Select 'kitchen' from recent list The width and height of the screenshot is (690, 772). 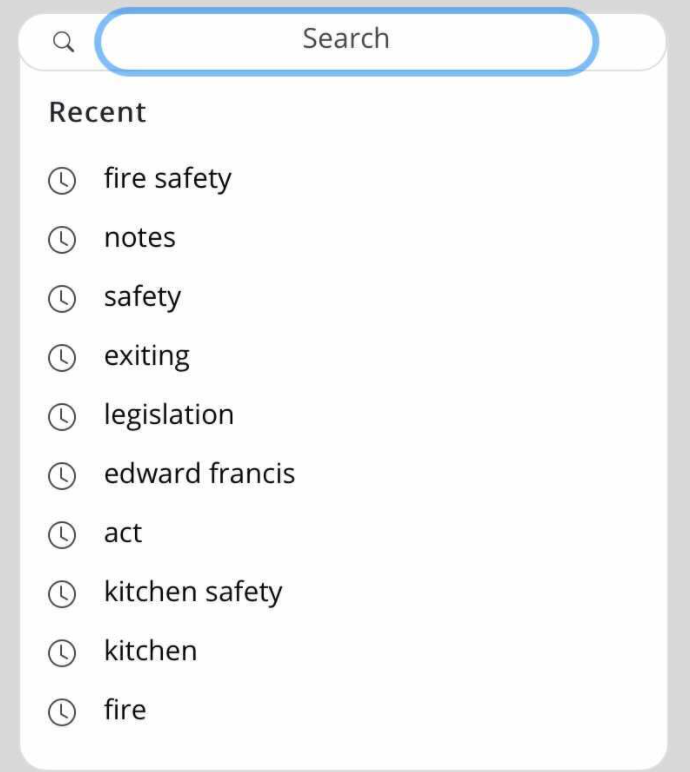150,651
